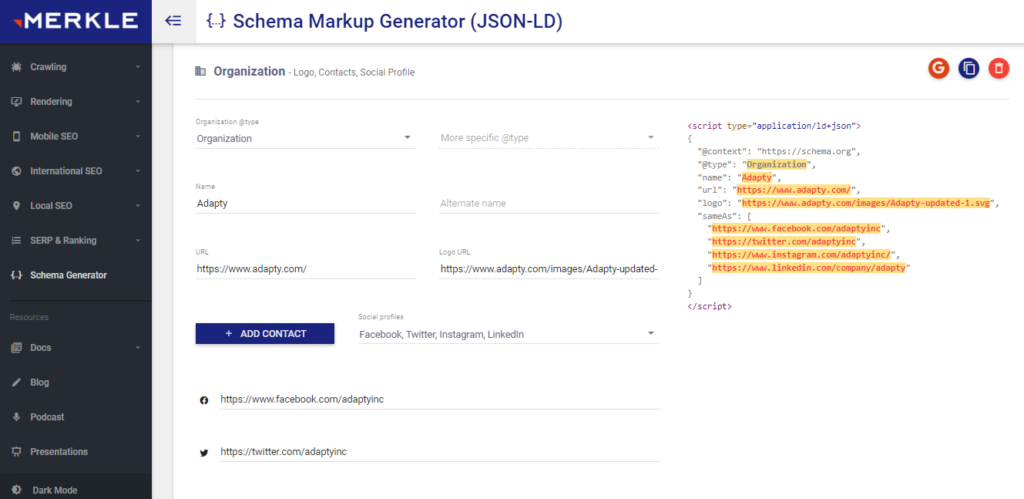
Task: Expand the Social profiles dropdown
Action: [508, 334]
